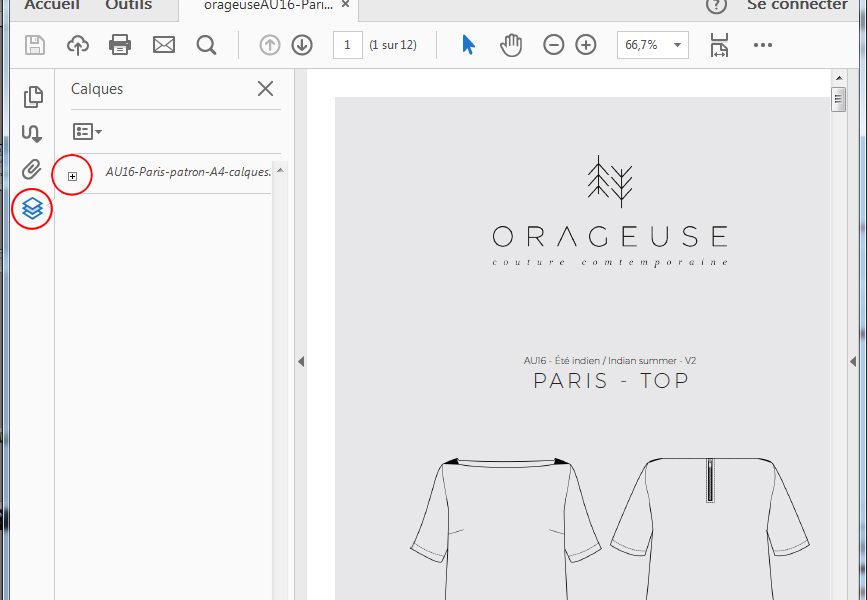Screen dimensions: 867x600
Task: Expand the AU16-Paris-patron-A4-calques layer tree
Action: tap(72, 176)
